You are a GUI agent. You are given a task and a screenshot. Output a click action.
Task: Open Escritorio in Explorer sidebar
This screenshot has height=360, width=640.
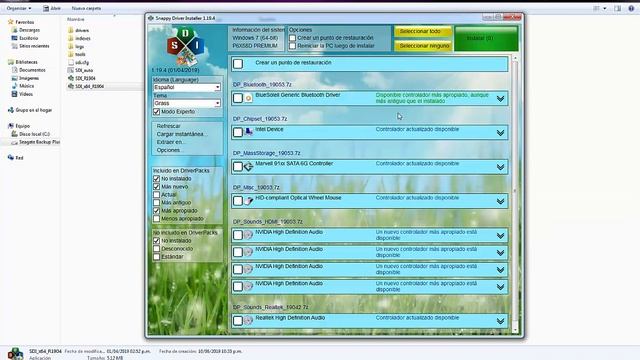pyautogui.click(x=25, y=38)
